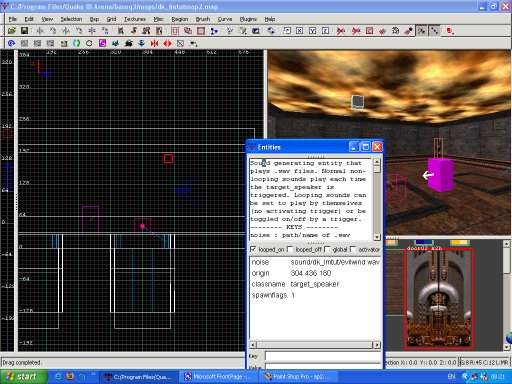This screenshot has width=512, height=384.
Task: Click the red inward-arrows patch icon
Action: tap(154, 43)
